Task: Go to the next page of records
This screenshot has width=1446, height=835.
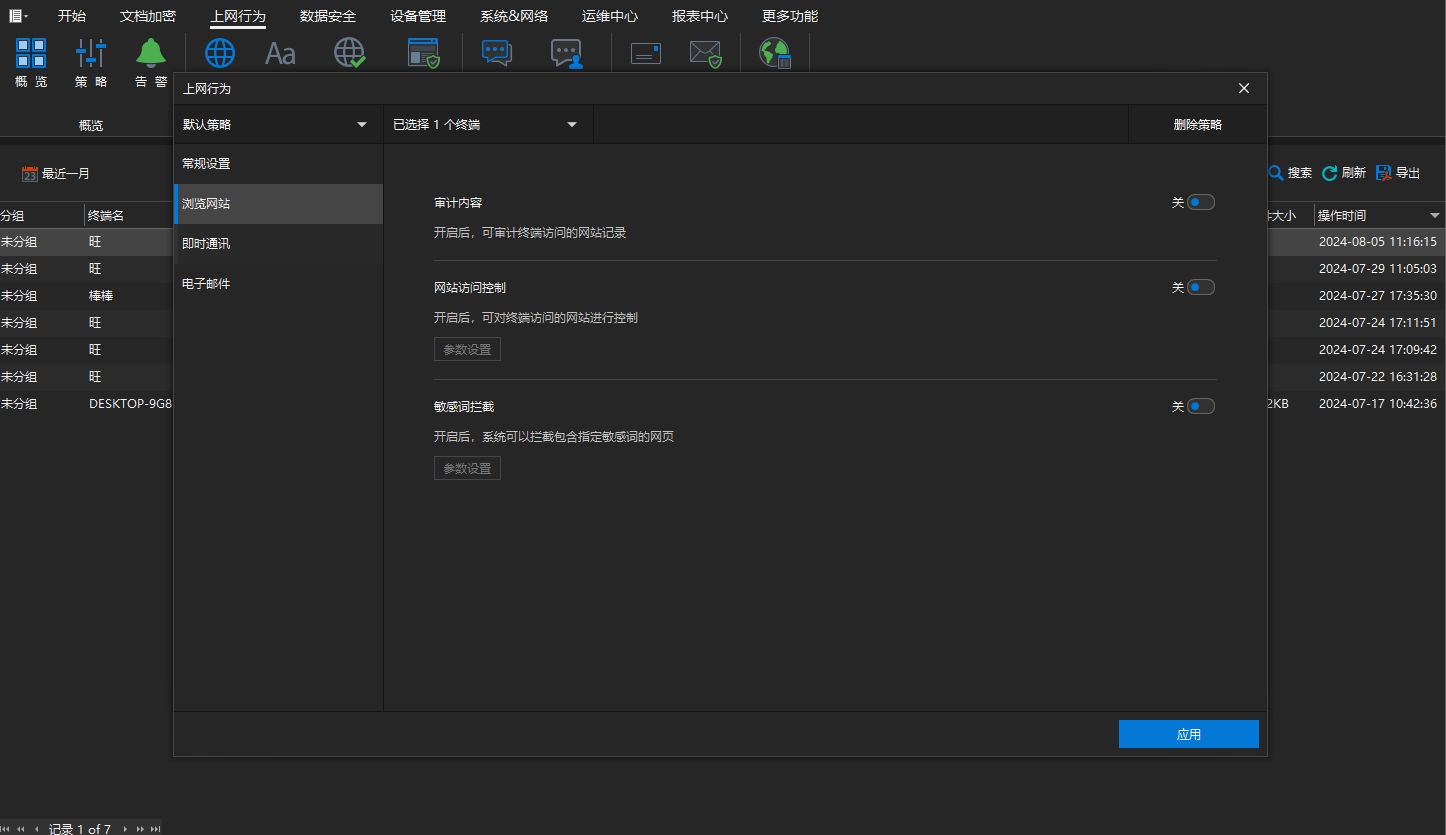Action: click(x=141, y=829)
